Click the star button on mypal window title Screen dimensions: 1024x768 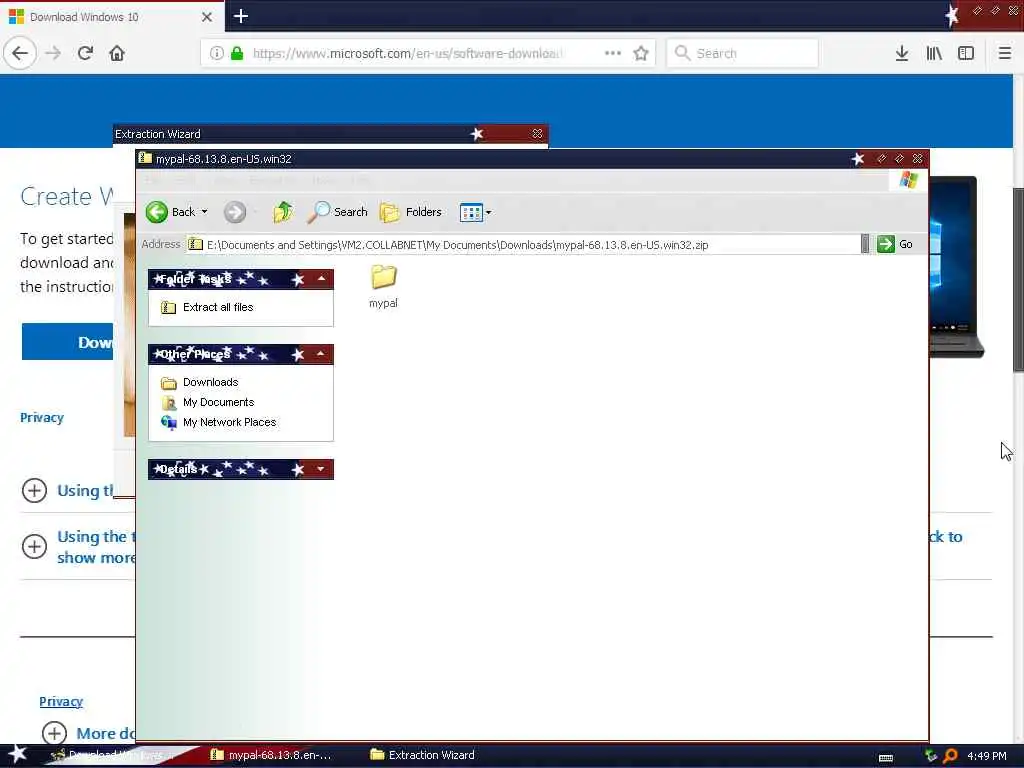(x=858, y=159)
